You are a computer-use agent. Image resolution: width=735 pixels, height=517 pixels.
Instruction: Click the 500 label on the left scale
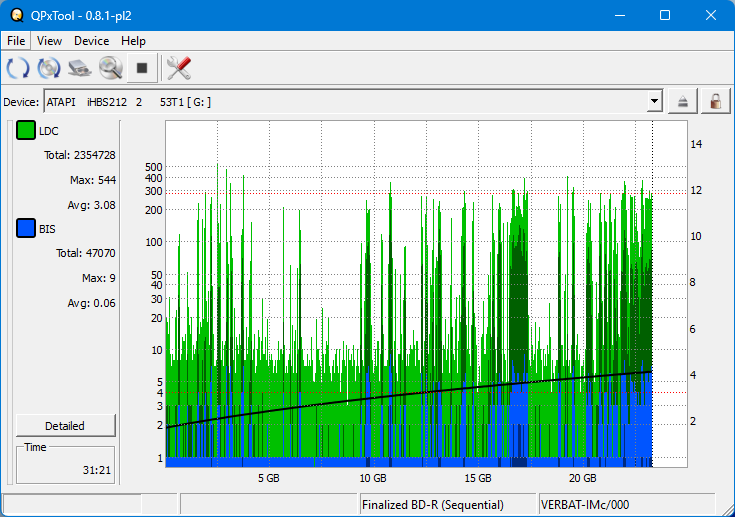click(154, 167)
